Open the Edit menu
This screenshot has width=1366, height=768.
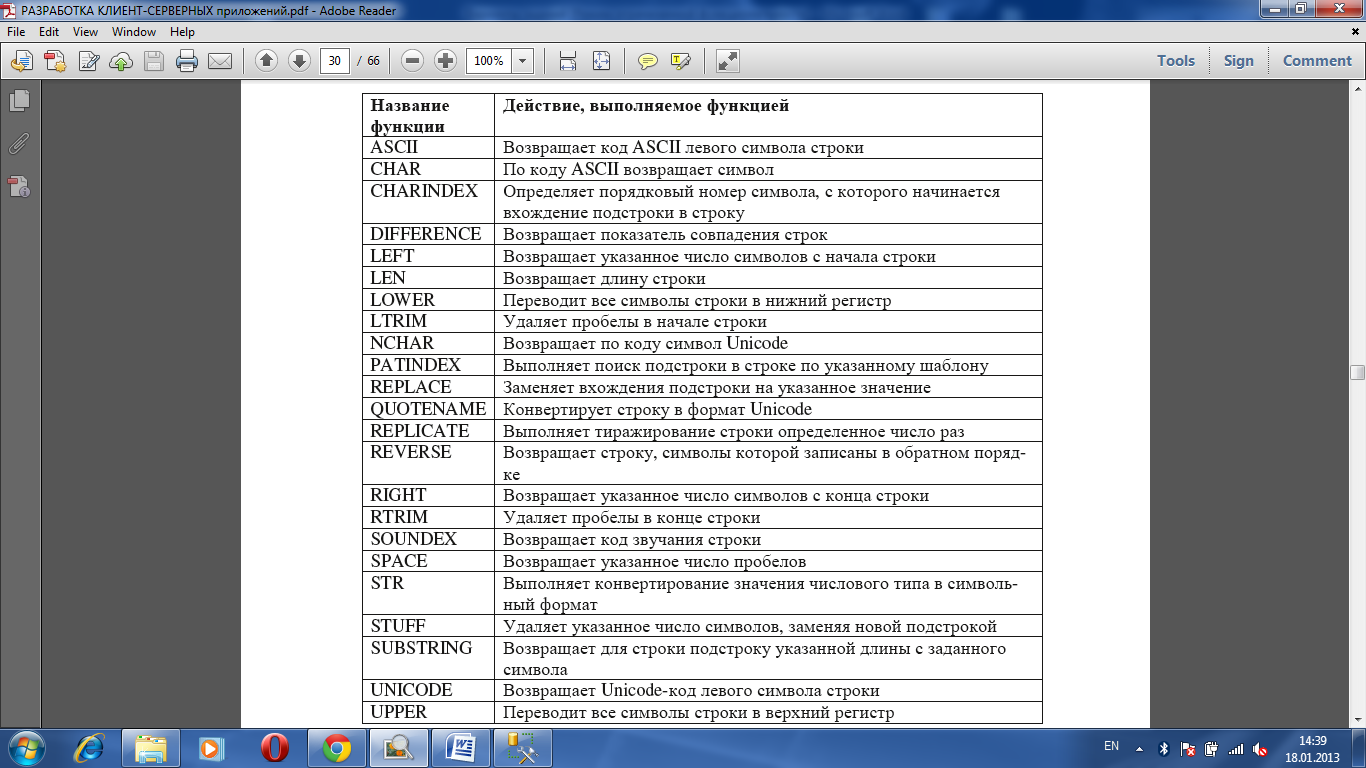(49, 32)
